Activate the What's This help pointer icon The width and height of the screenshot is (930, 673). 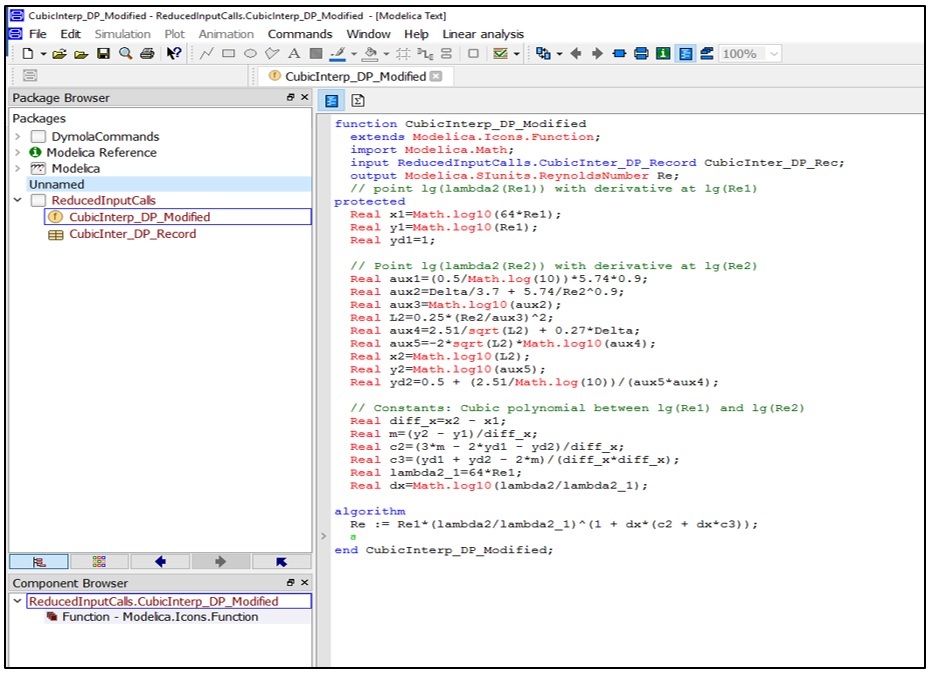(173, 54)
